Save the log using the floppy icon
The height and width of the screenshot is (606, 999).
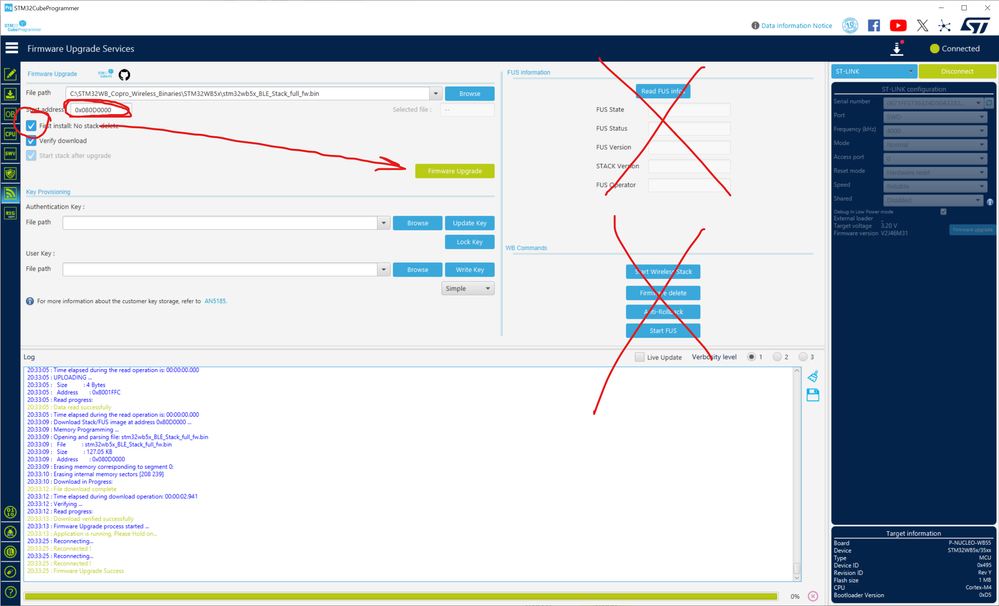(812, 395)
